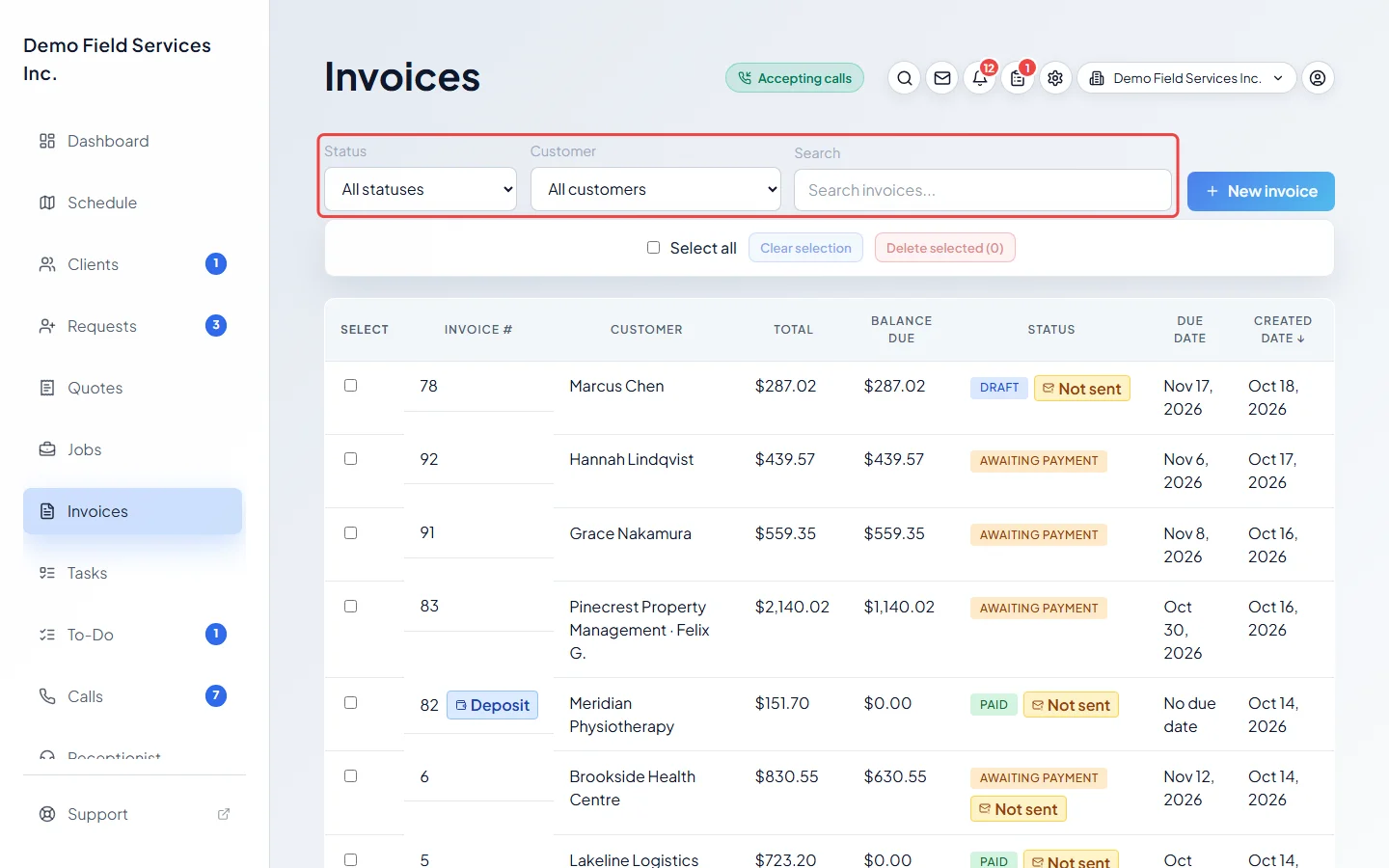
Task: Focus the Search invoices field
Action: (983, 190)
